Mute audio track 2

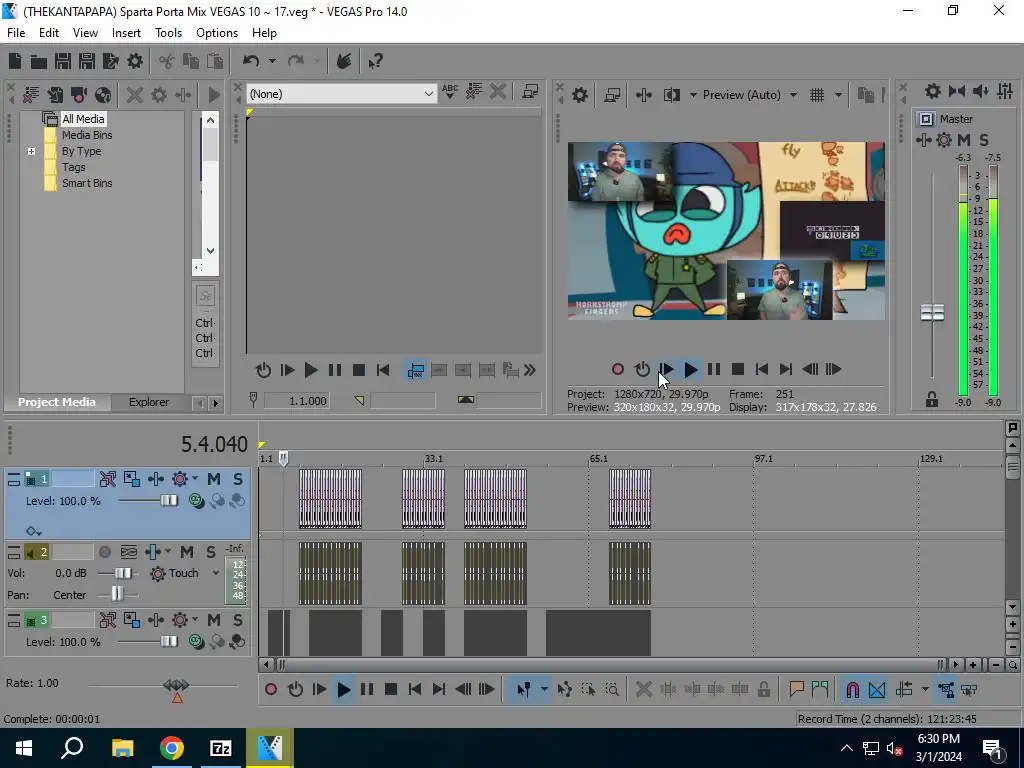[187, 552]
